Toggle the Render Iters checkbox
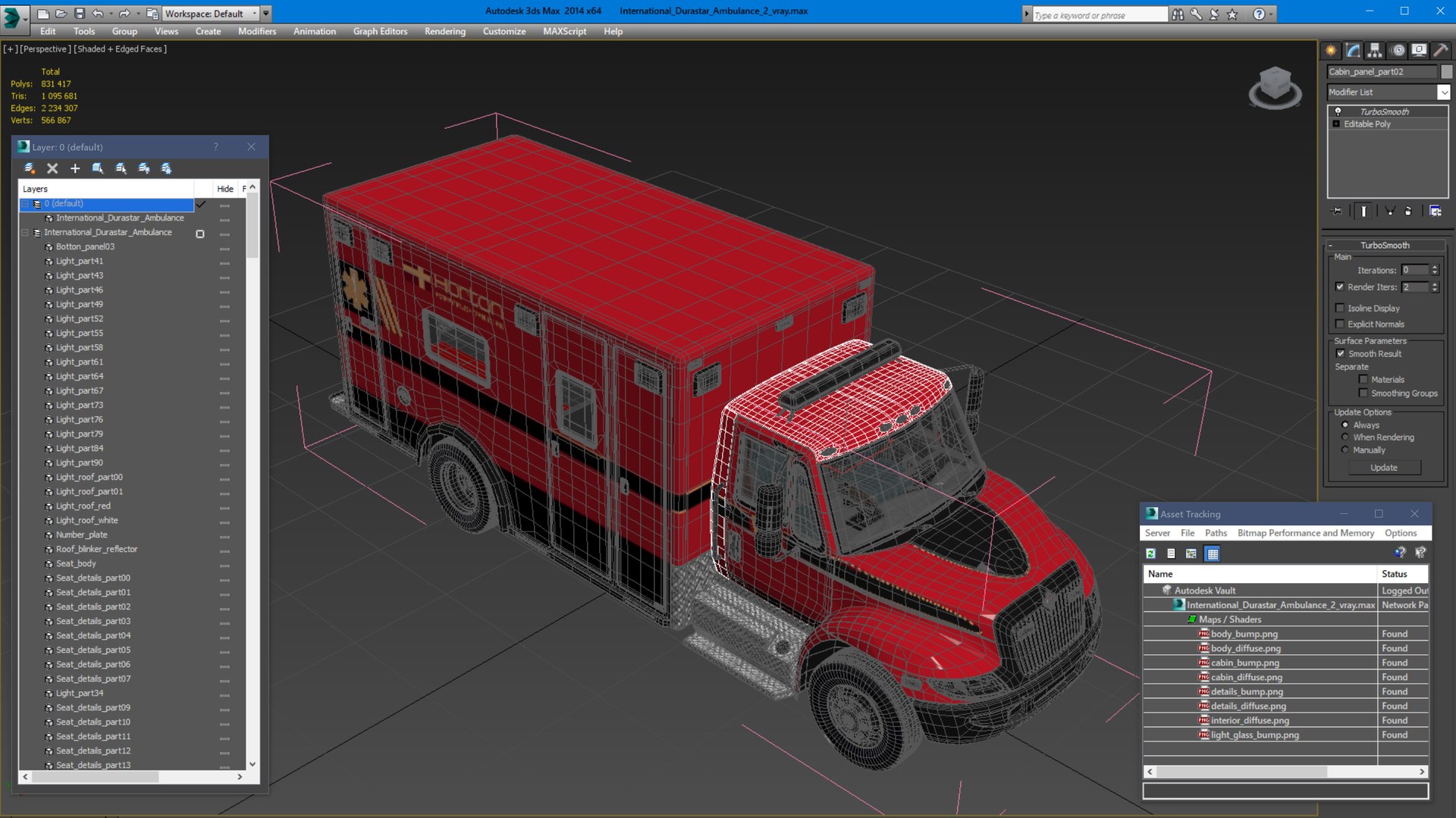 pos(1340,287)
